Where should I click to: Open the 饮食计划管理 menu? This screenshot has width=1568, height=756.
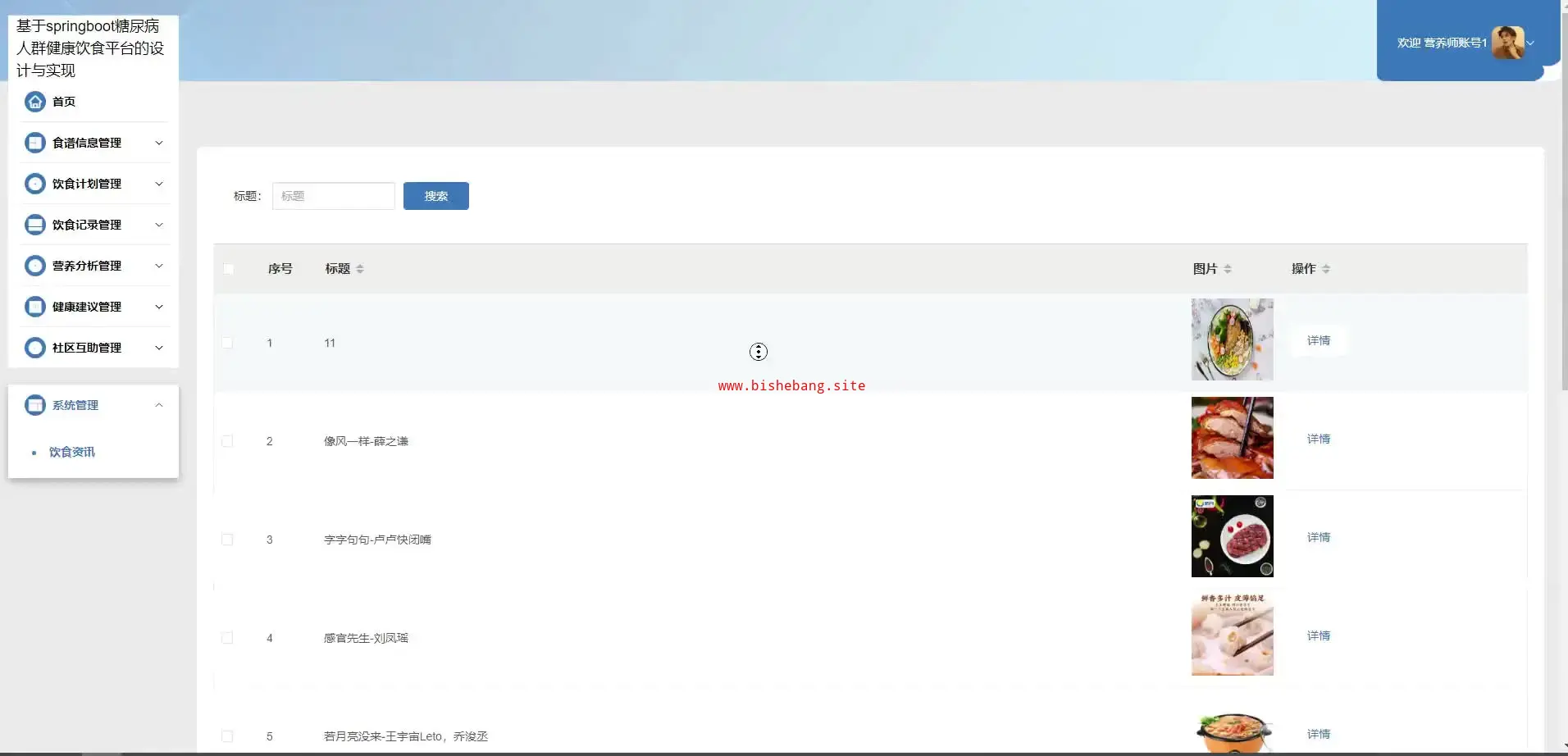click(x=93, y=184)
